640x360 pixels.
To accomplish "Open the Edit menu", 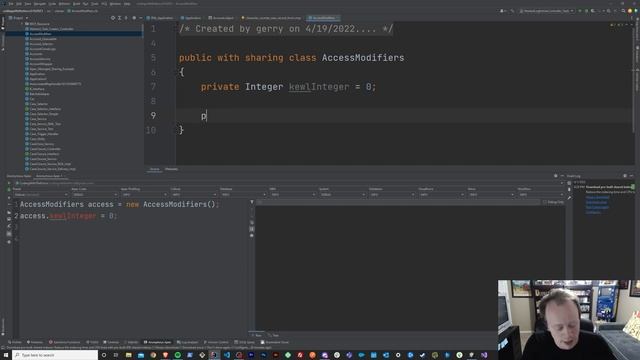I will coord(18,4).
